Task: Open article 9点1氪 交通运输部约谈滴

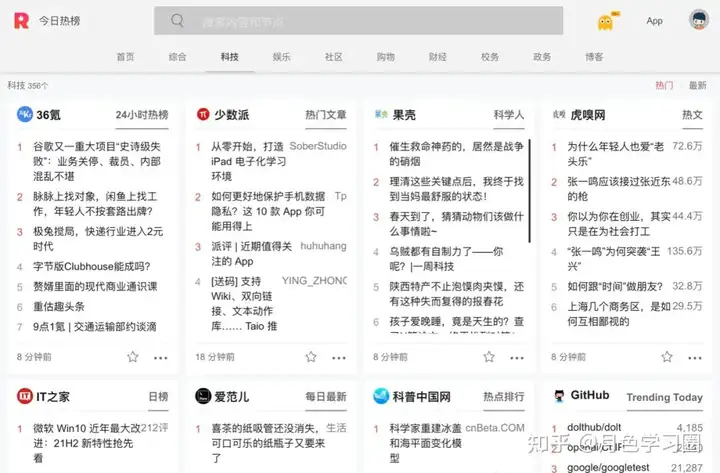Action: tap(95, 327)
